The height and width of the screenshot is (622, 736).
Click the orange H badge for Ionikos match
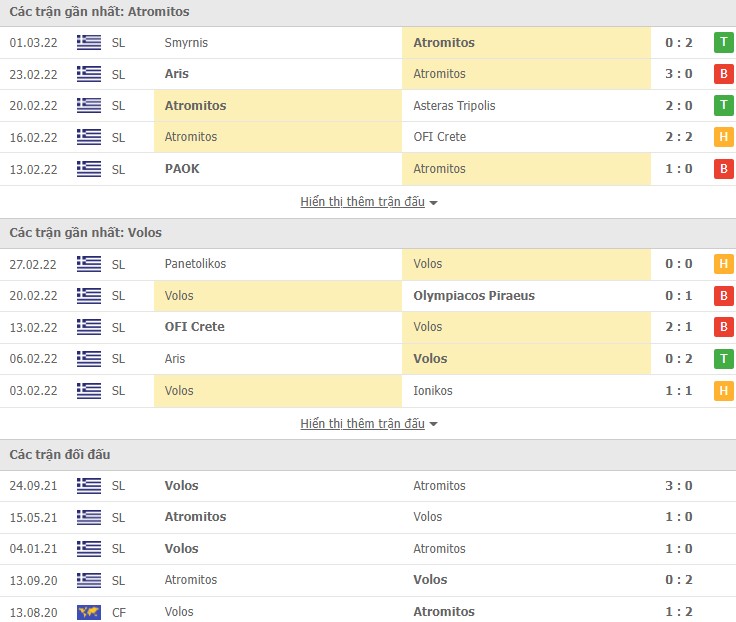[723, 391]
